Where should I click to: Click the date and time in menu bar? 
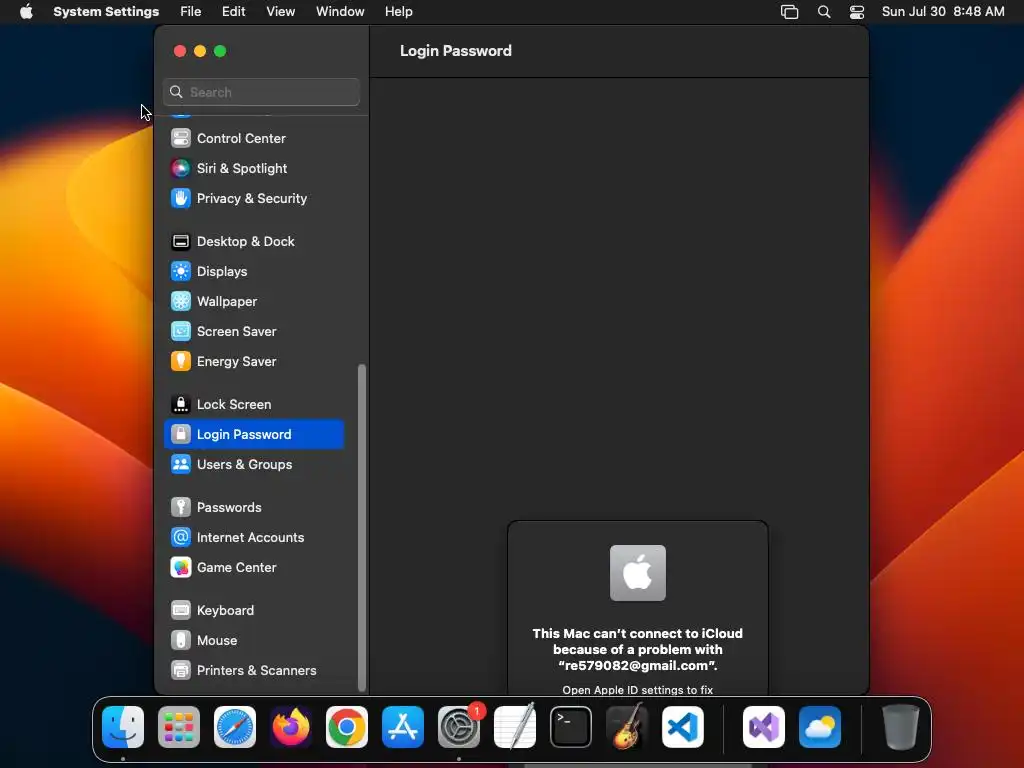(943, 12)
